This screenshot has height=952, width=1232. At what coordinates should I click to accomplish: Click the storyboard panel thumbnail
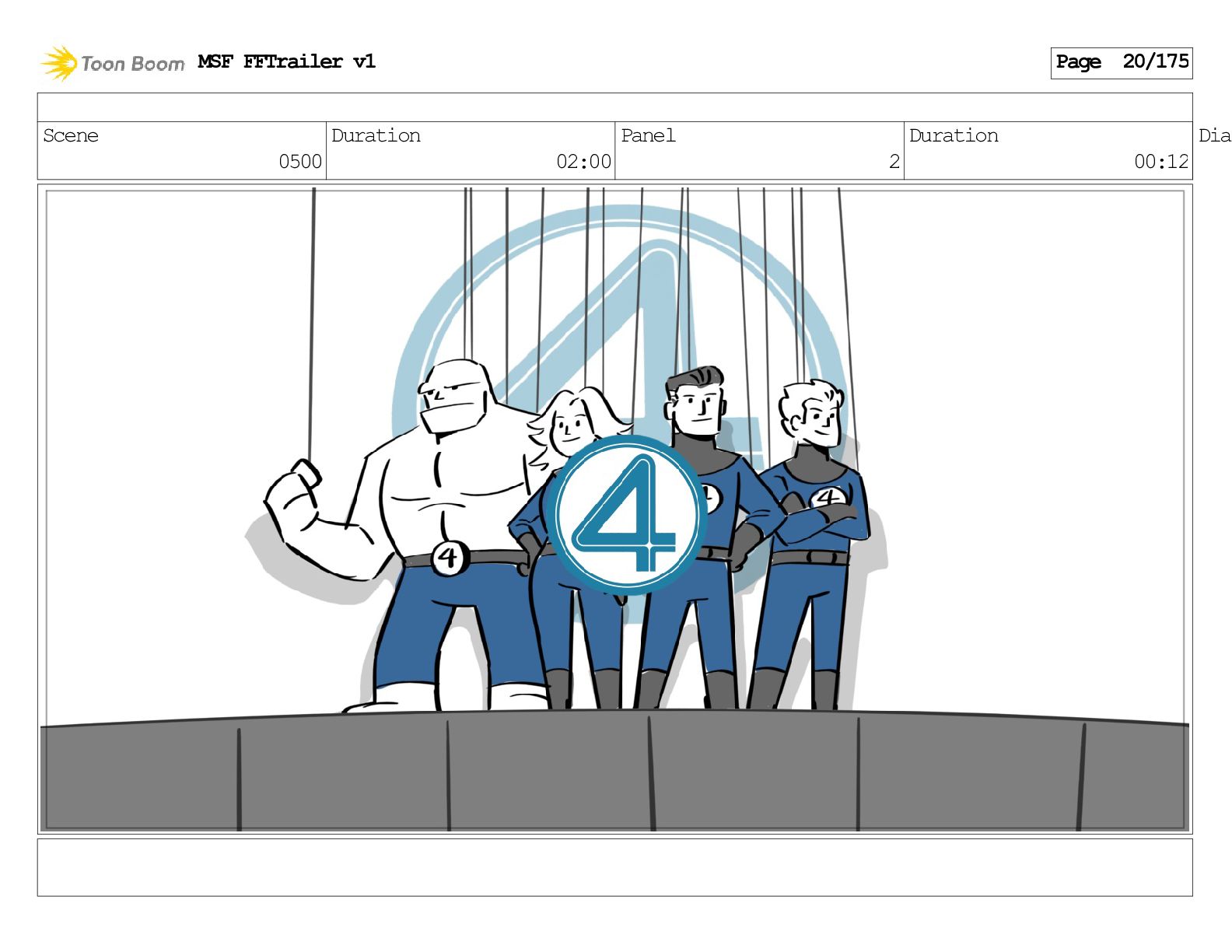click(x=614, y=509)
